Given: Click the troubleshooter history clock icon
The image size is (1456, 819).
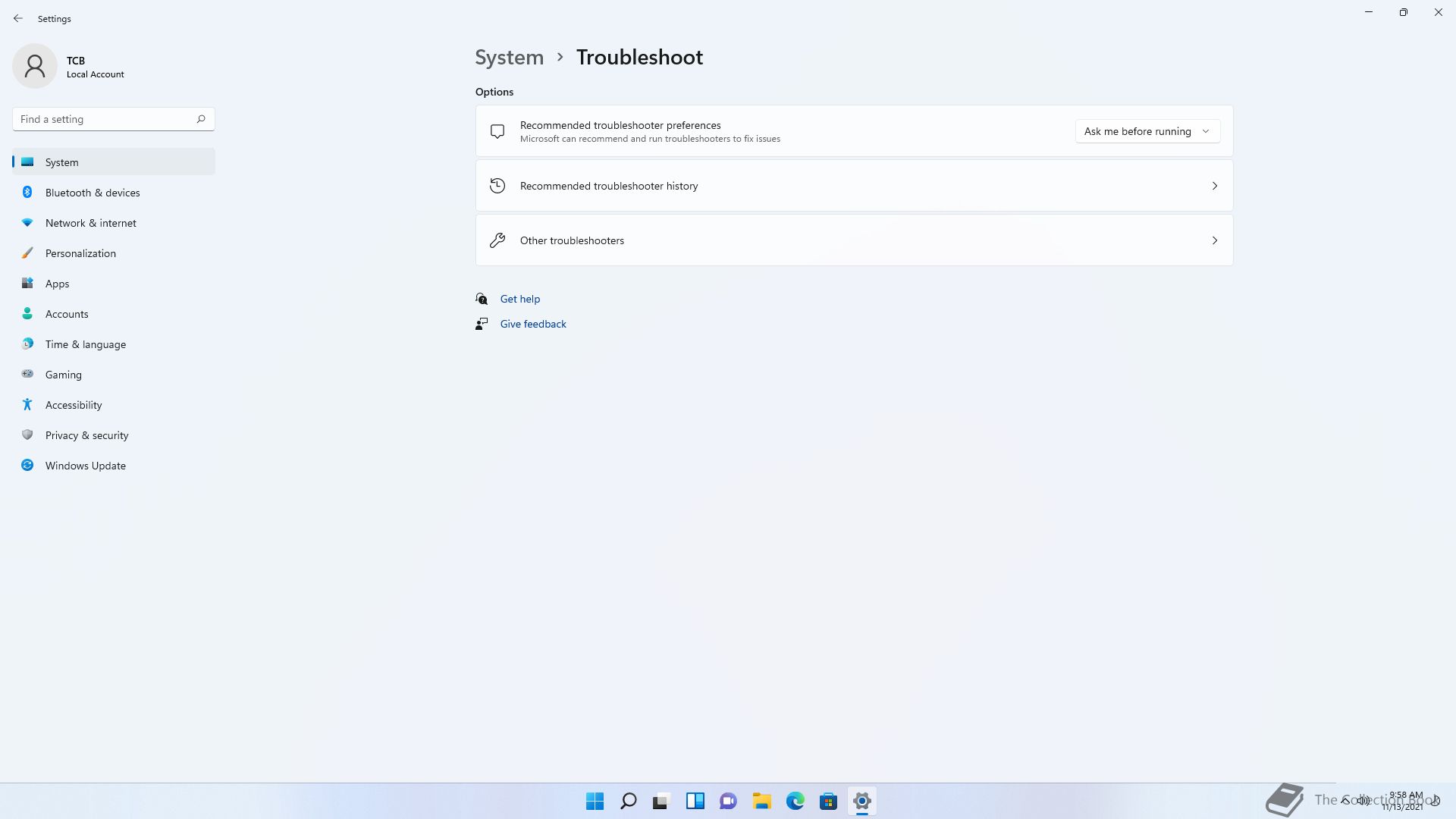Looking at the screenshot, I should (x=497, y=186).
